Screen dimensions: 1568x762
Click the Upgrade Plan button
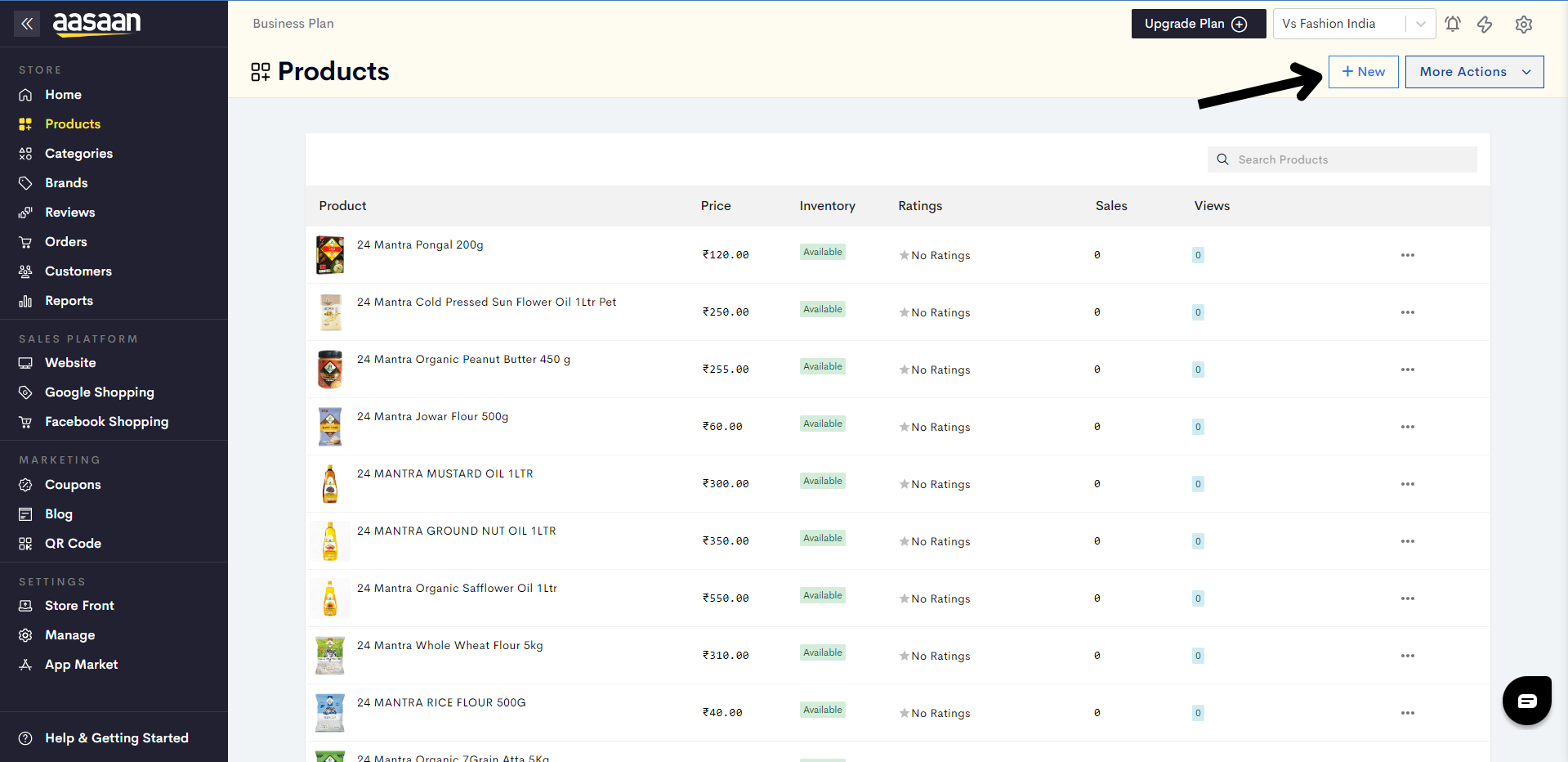(x=1198, y=24)
